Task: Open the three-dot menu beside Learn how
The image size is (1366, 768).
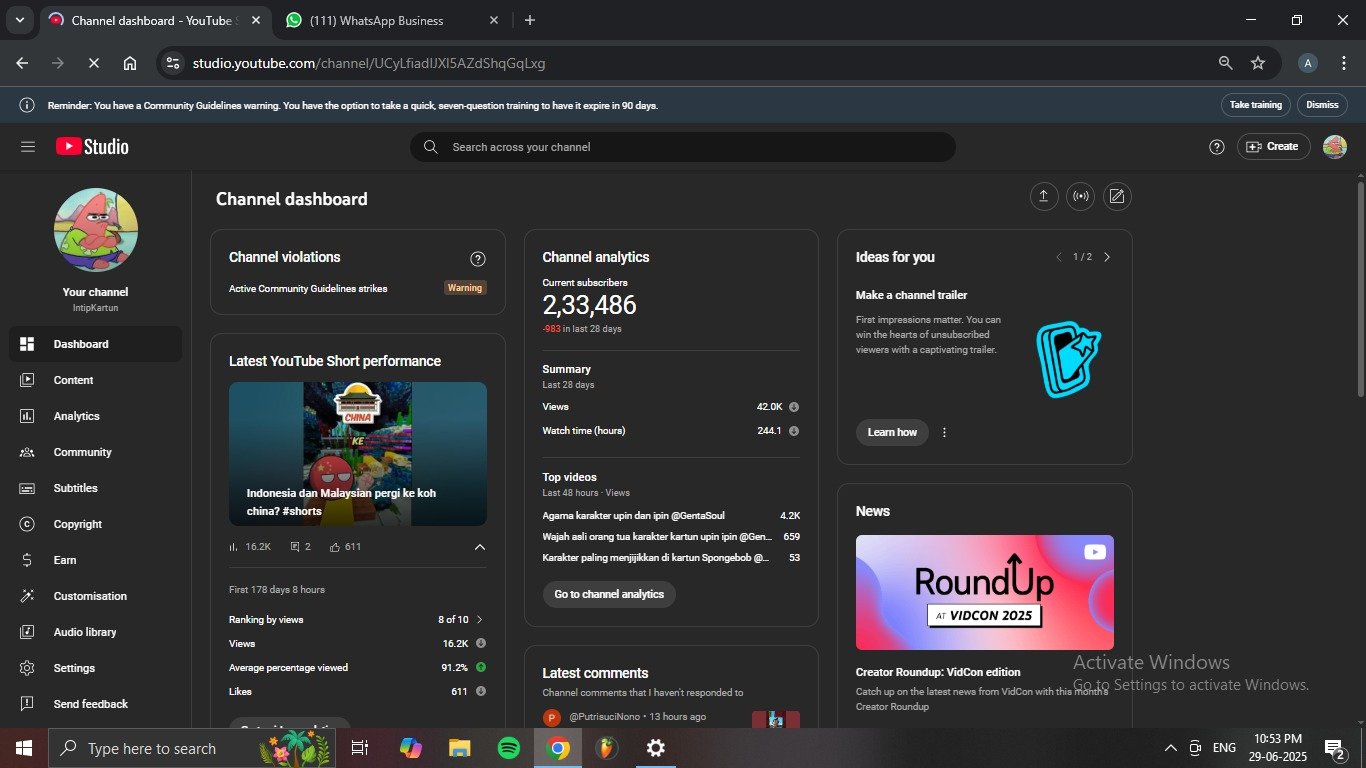Action: [944, 432]
